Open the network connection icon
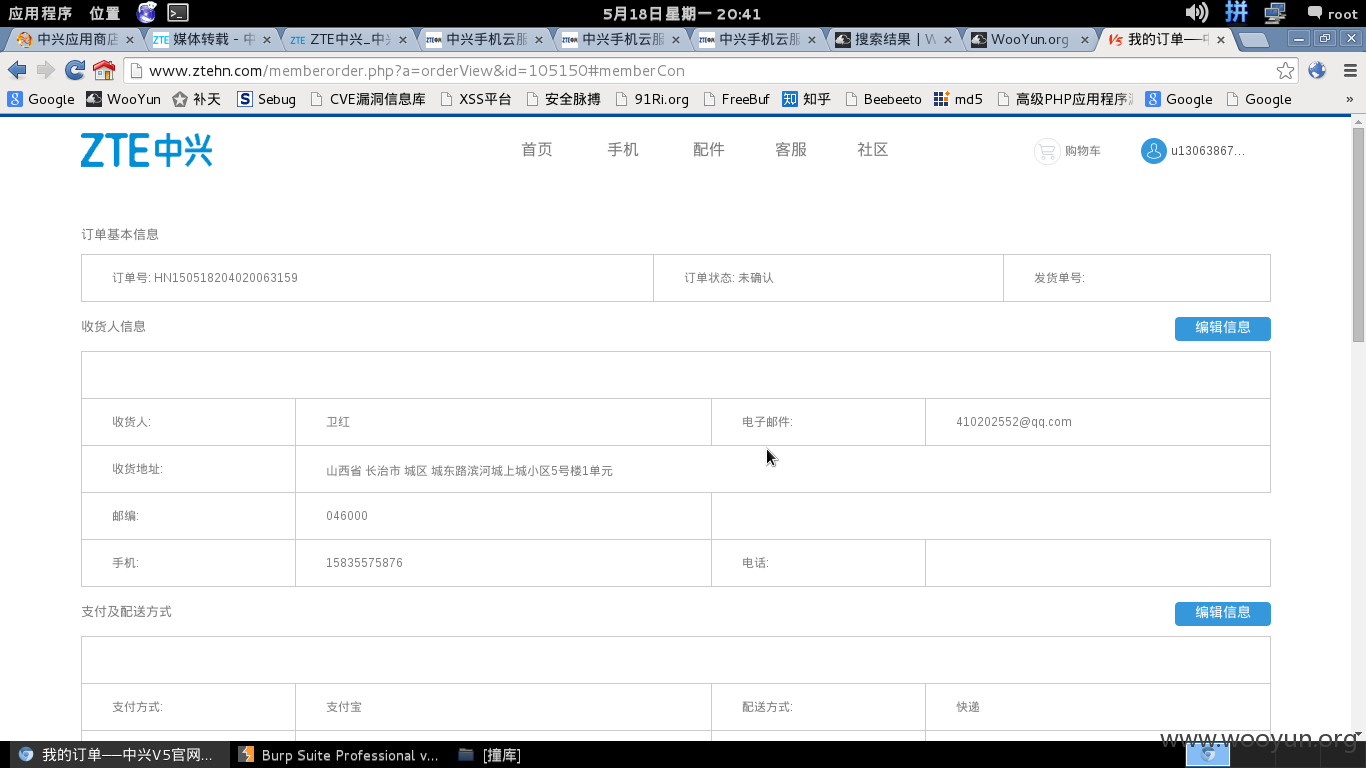Screen dimensions: 1366x768 1275,13
